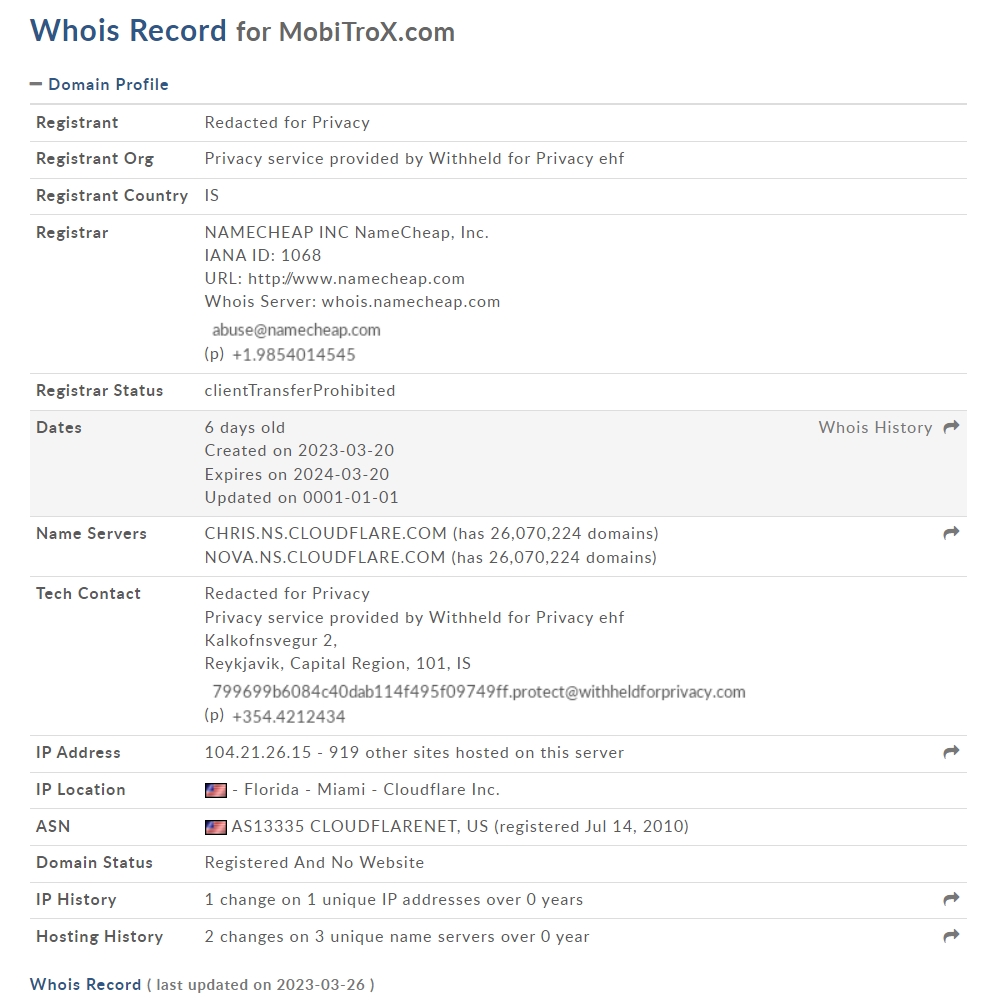This screenshot has width=1001, height=1000.
Task: Click the Whois Record for MobiTroX.com title
Action: [x=243, y=31]
